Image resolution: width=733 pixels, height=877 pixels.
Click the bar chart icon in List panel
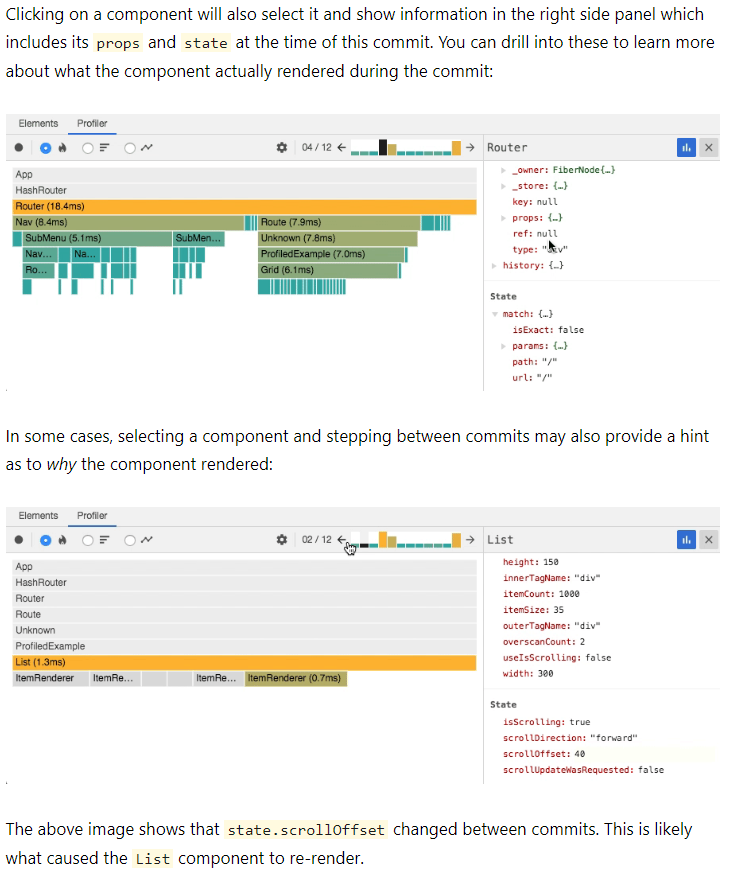pyautogui.click(x=686, y=539)
